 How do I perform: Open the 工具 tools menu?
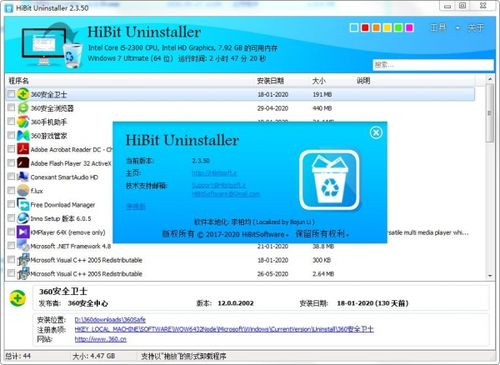click(x=438, y=28)
